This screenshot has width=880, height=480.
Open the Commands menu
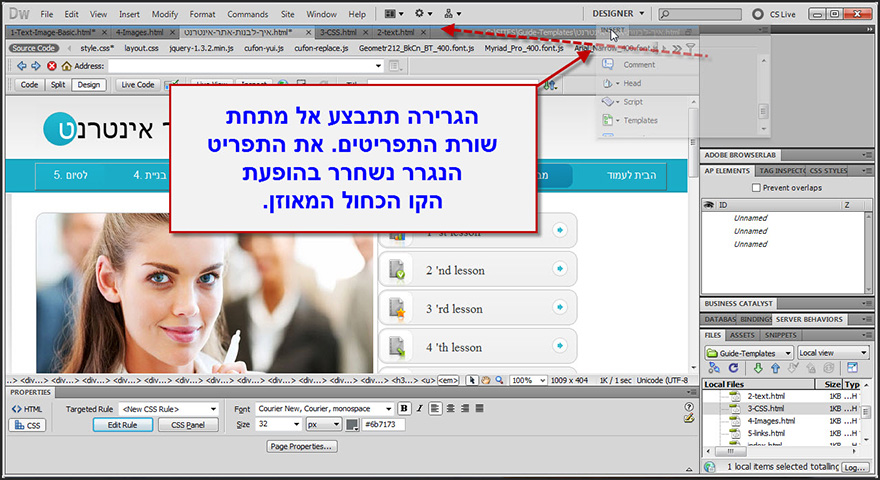click(248, 14)
